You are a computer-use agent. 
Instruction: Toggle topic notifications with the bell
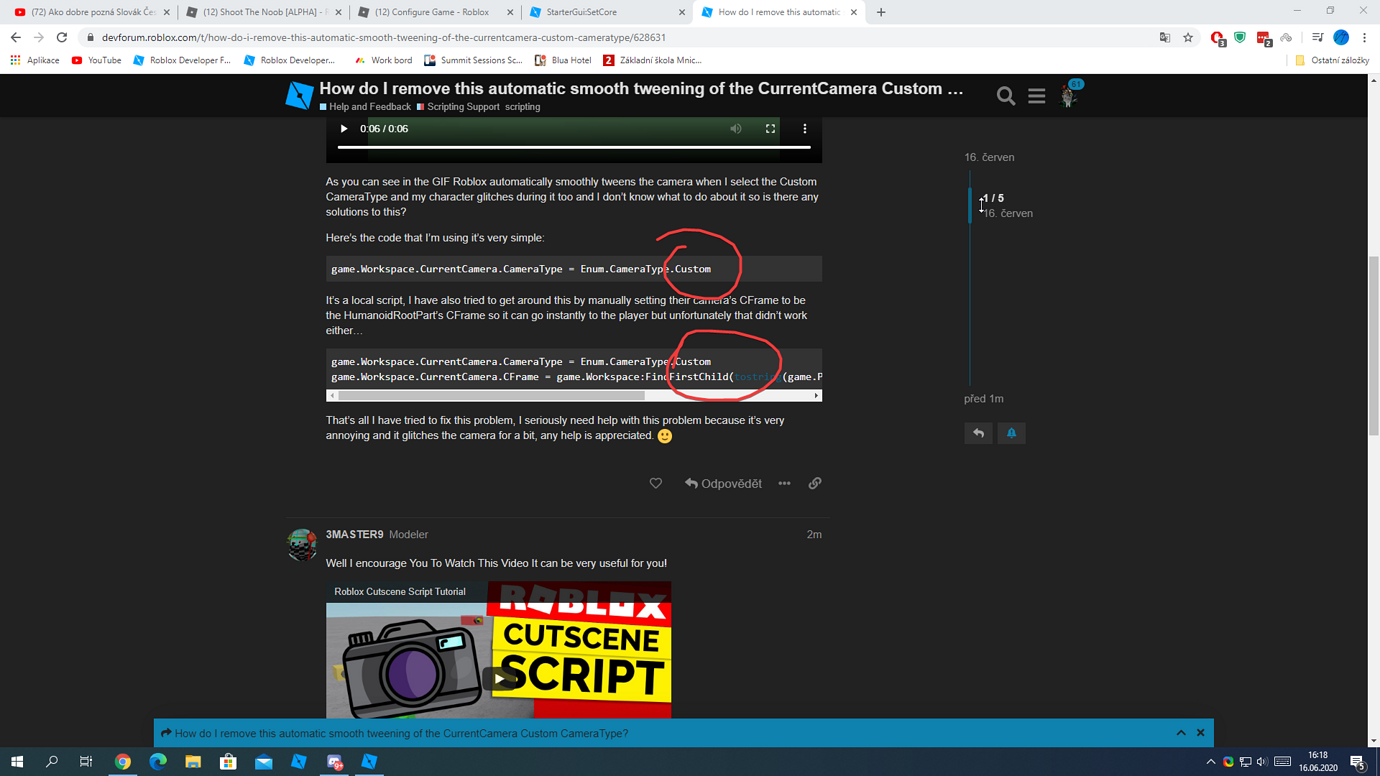(1011, 432)
